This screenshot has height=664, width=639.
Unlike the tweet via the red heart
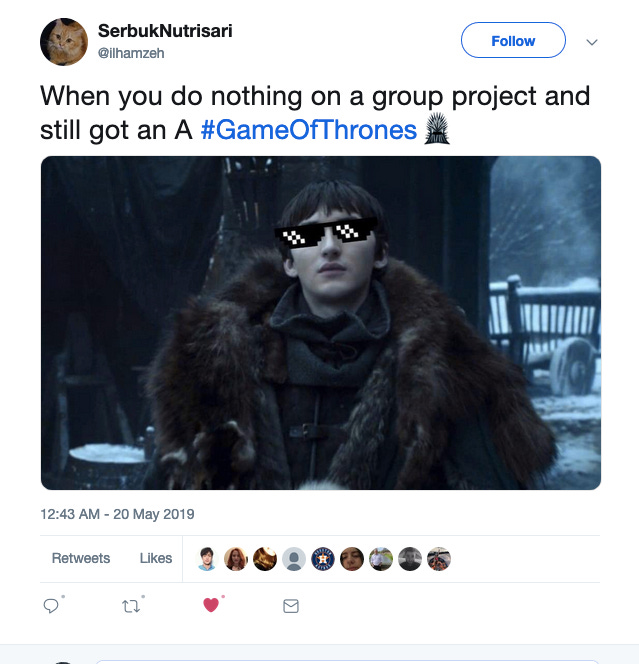tap(211, 605)
